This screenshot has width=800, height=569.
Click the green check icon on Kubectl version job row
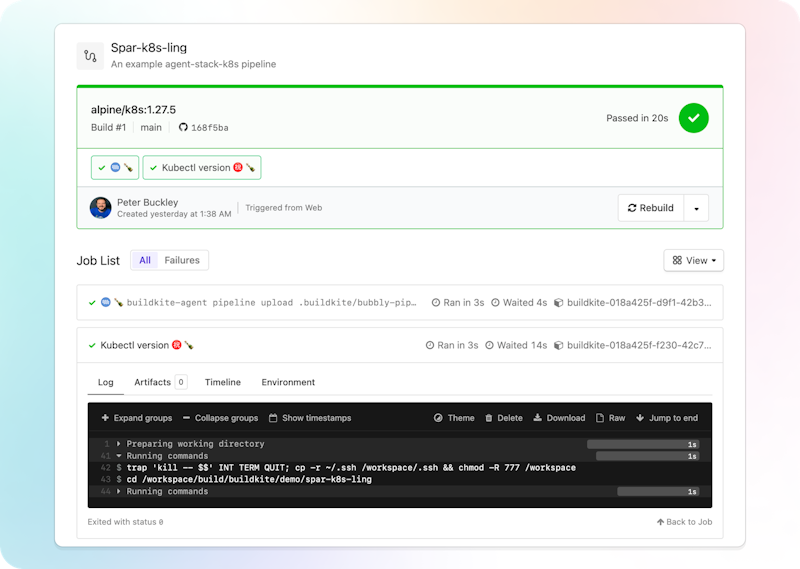point(92,345)
